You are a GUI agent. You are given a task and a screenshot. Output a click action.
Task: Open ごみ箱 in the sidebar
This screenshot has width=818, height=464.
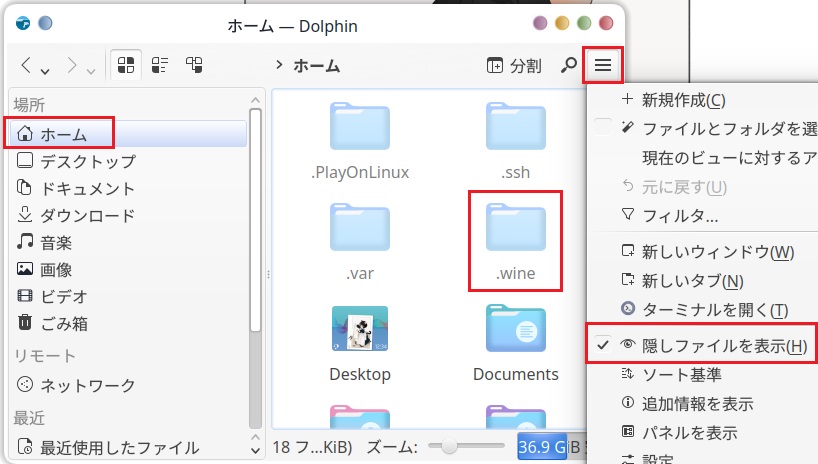coord(64,323)
